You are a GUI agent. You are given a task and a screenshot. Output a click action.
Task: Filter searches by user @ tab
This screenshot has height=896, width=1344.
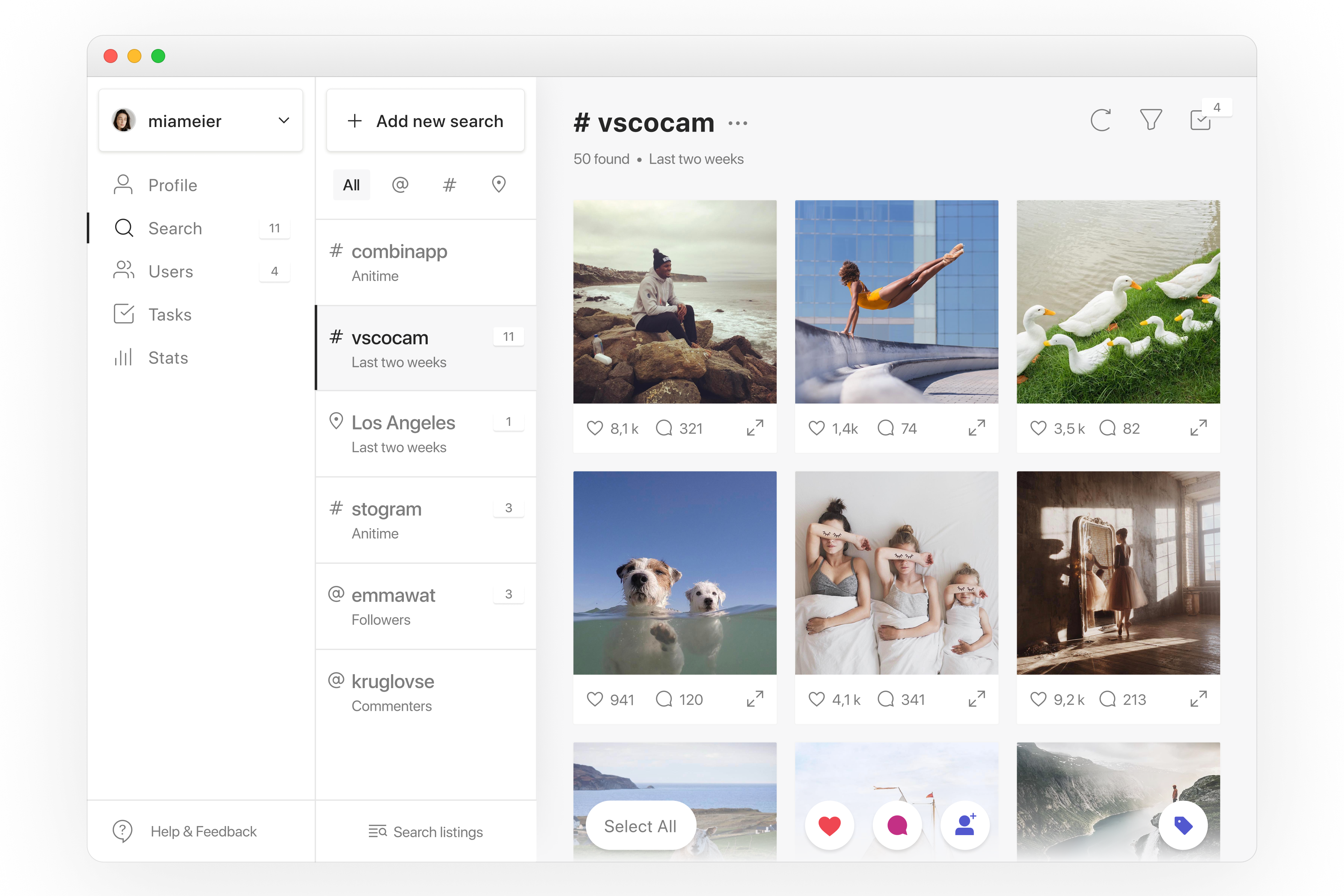[x=400, y=184]
